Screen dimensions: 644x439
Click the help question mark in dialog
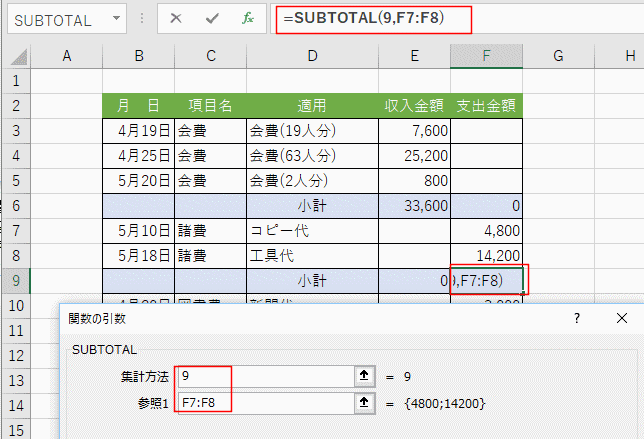click(x=576, y=318)
